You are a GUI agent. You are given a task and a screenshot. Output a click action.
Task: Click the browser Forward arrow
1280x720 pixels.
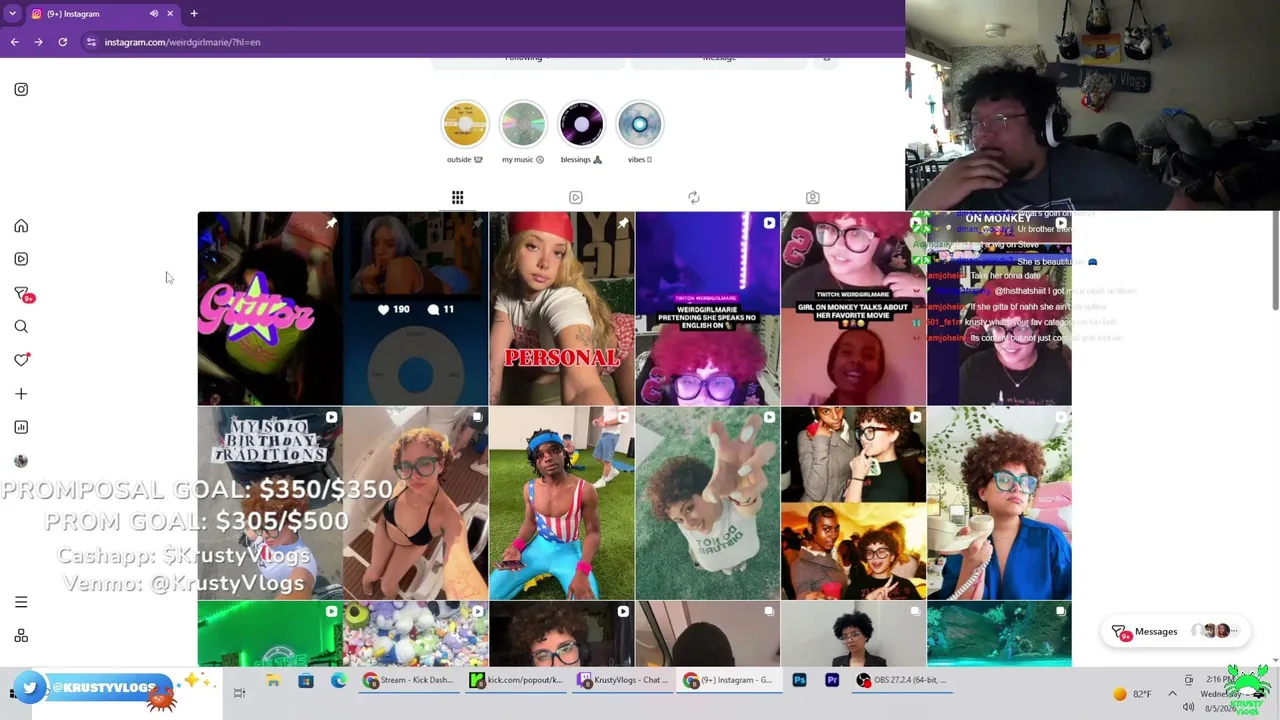38,42
